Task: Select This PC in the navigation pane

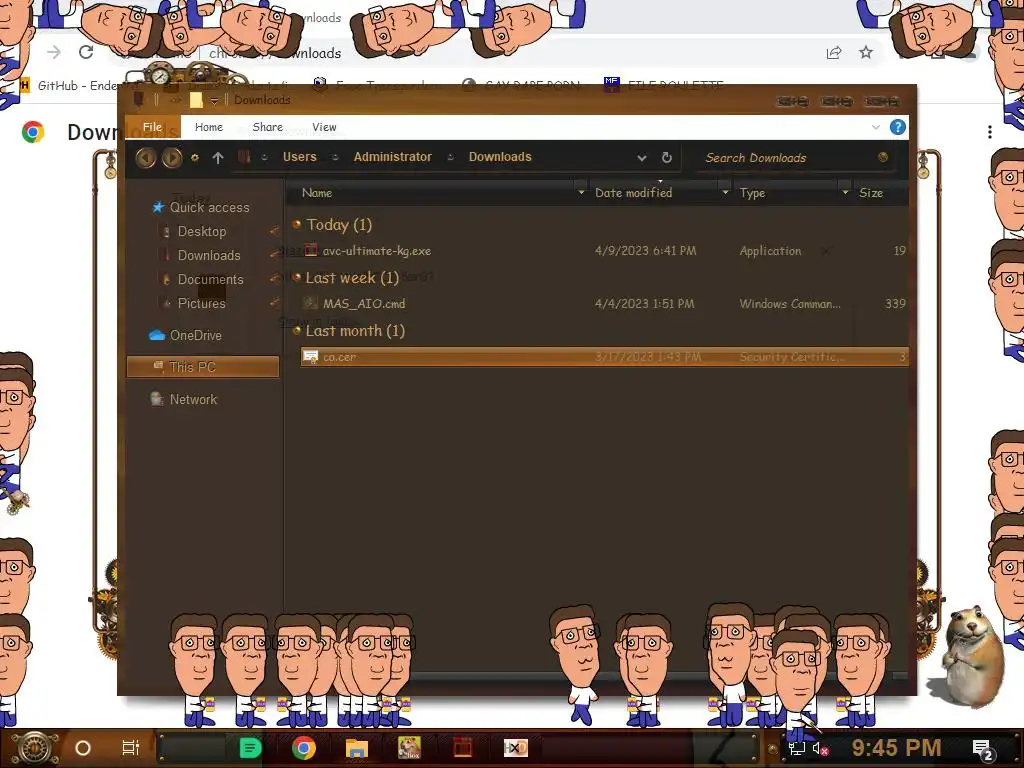Action: pos(202,367)
